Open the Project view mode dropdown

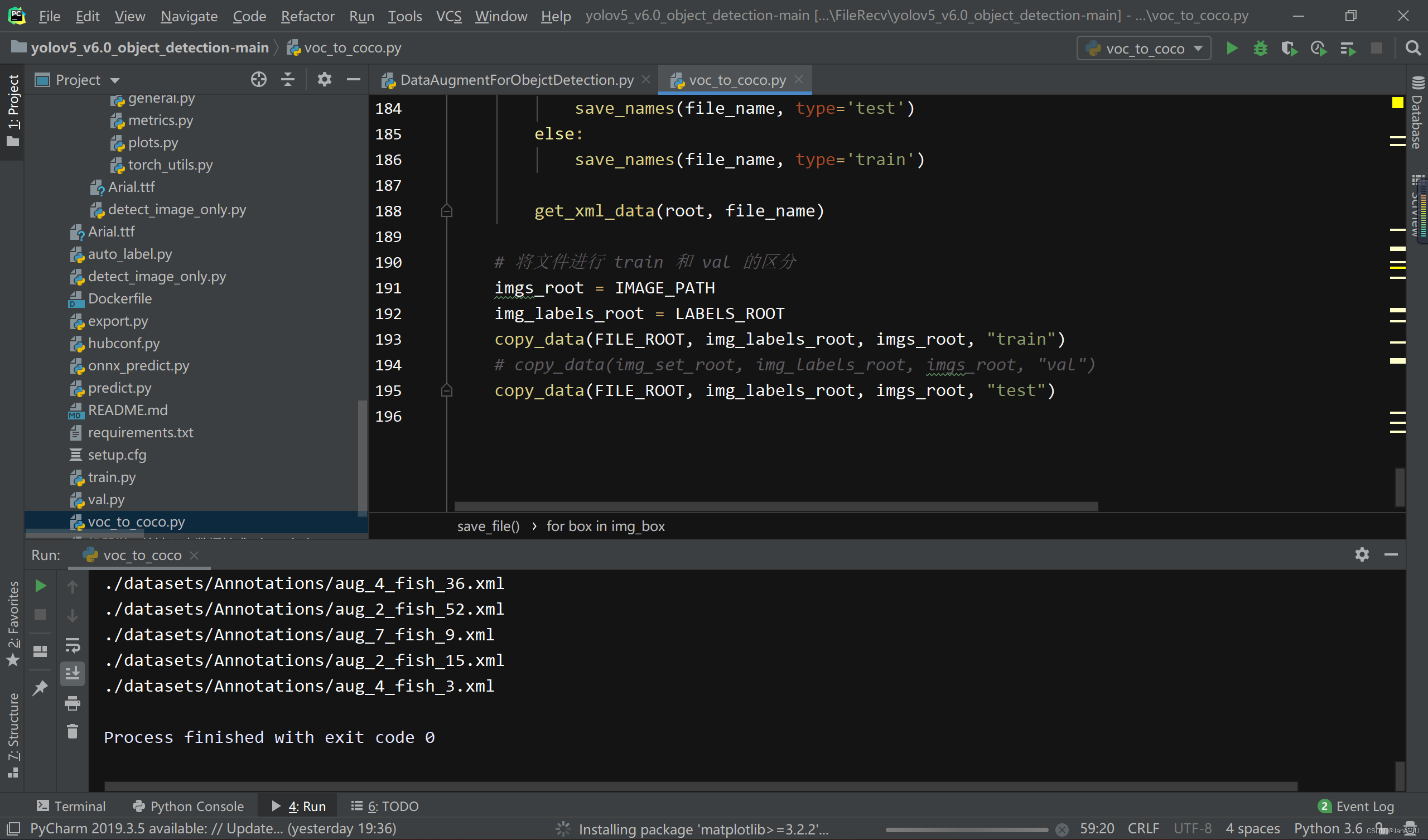(86, 79)
